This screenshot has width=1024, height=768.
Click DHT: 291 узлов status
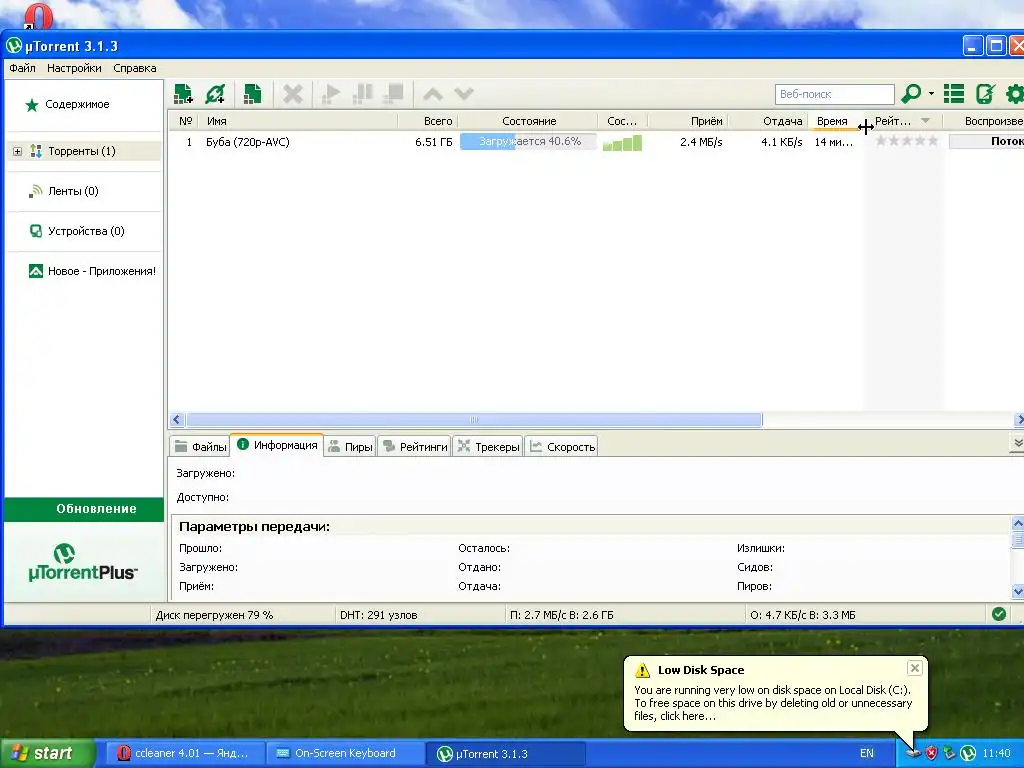point(378,615)
